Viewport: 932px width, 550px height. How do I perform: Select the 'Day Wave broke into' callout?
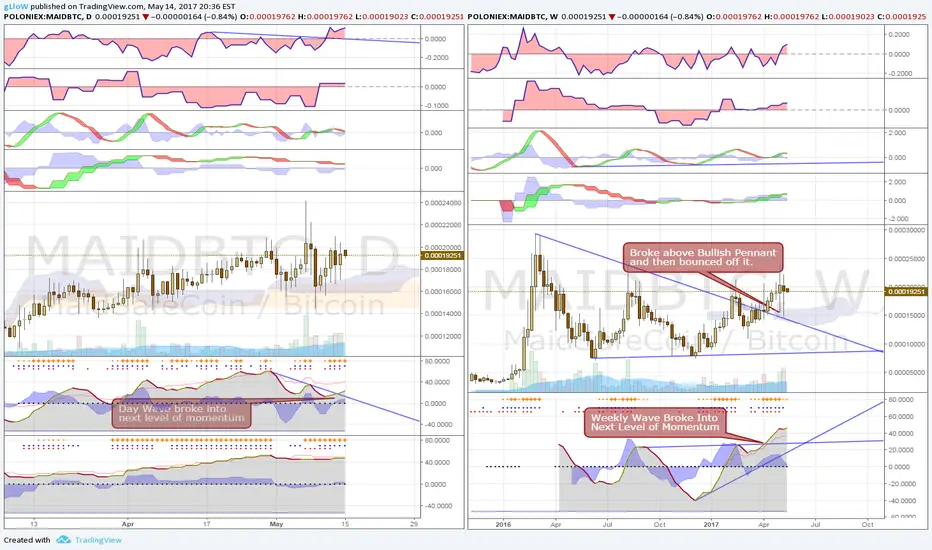(x=181, y=413)
